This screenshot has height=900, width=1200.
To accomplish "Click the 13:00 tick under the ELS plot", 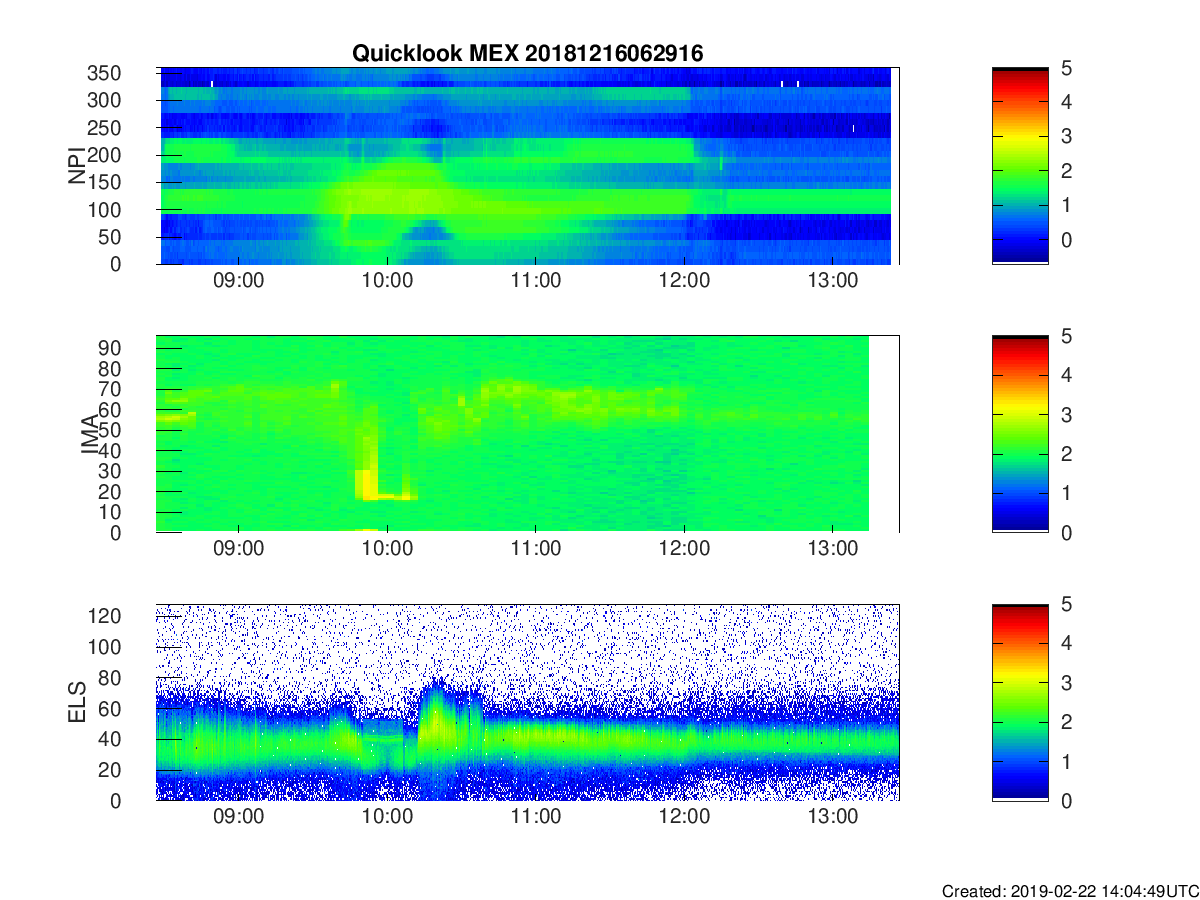I will (833, 817).
